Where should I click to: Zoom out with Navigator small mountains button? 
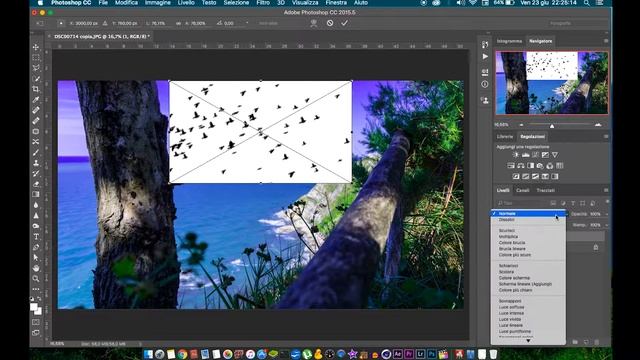click(x=521, y=125)
